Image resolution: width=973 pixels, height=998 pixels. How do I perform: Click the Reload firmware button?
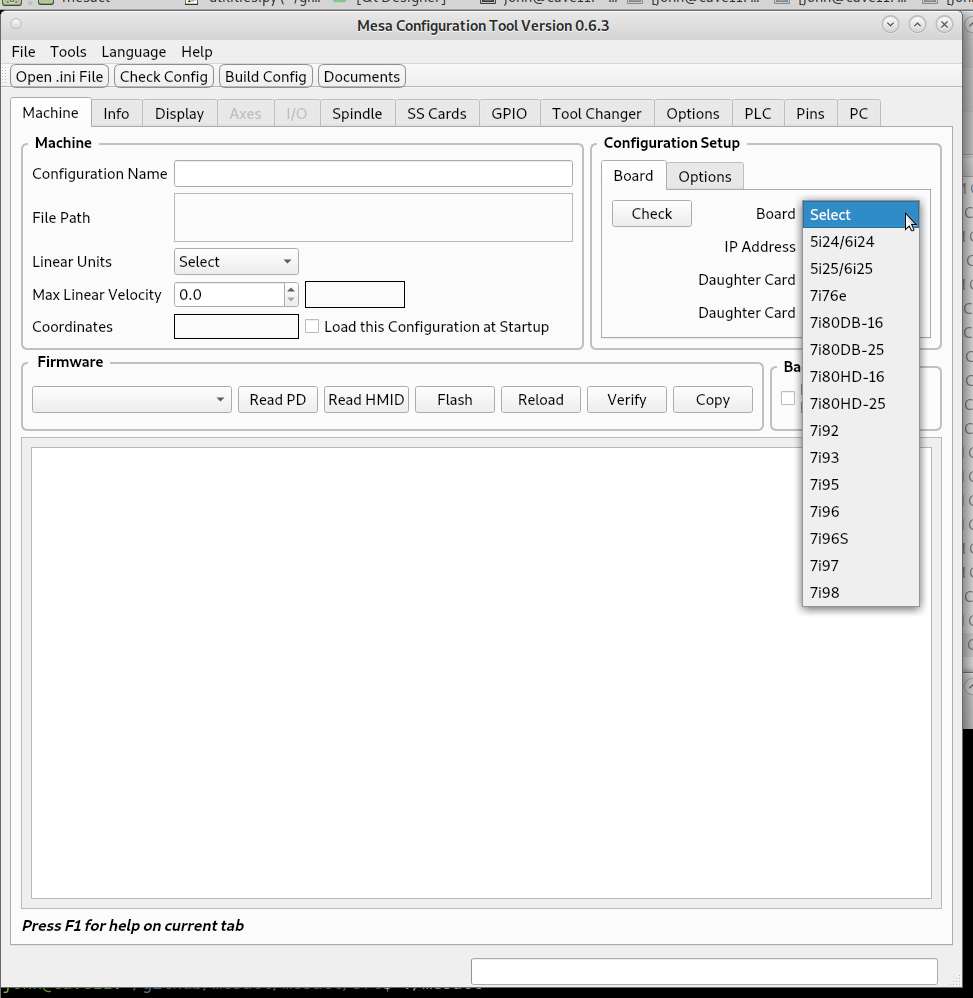[x=540, y=400]
